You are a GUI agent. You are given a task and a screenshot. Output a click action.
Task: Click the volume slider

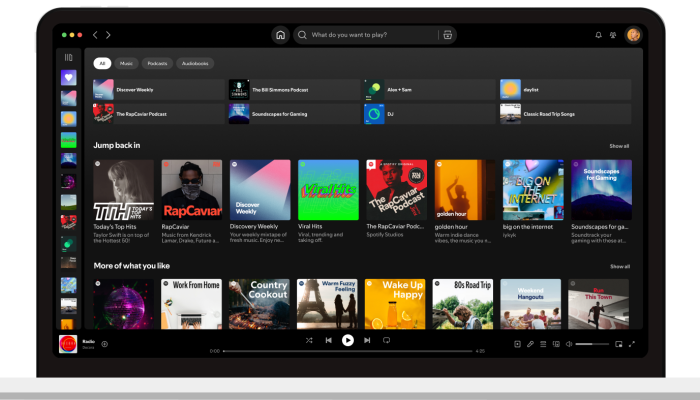pos(592,343)
